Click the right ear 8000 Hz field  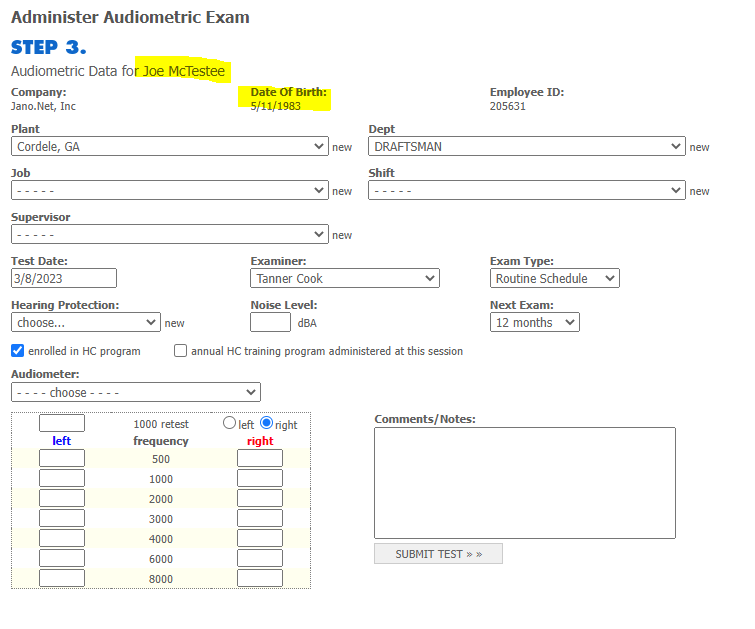pyautogui.click(x=260, y=578)
